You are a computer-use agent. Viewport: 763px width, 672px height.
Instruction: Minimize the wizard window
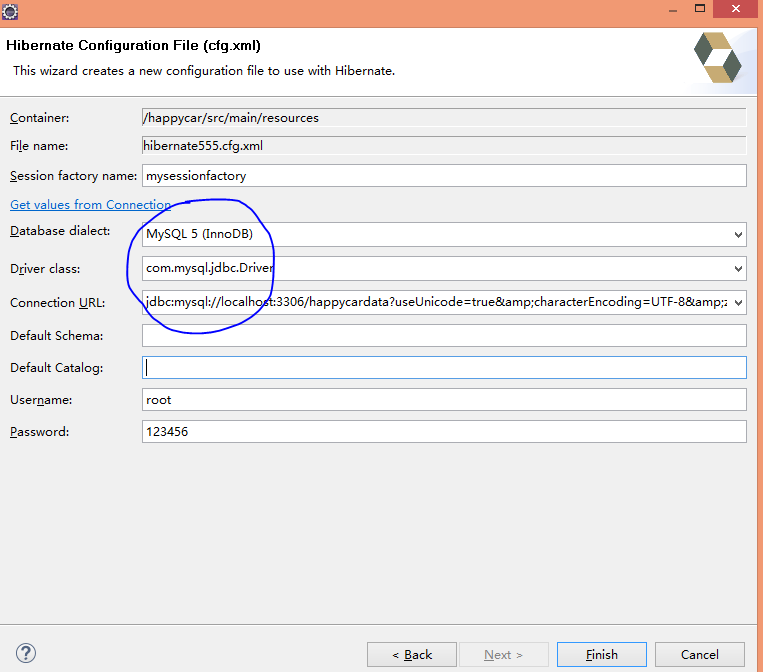(673, 10)
